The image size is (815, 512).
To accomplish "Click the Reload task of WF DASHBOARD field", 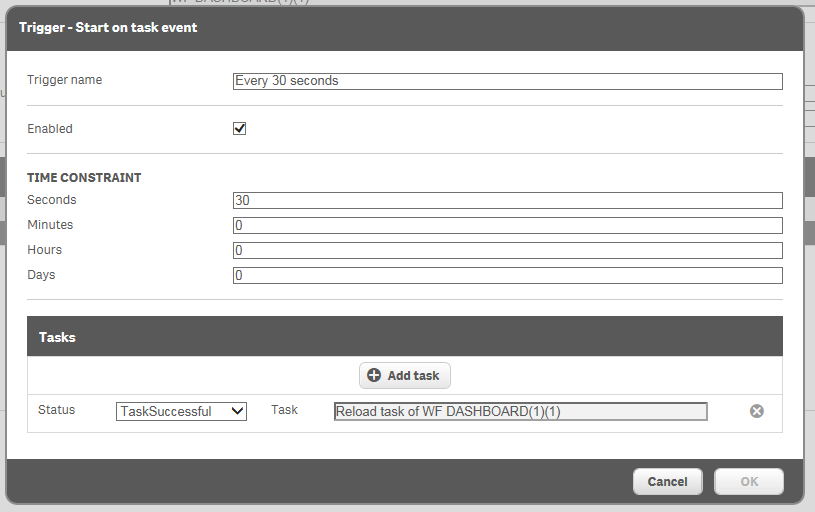I will pyautogui.click(x=520, y=411).
